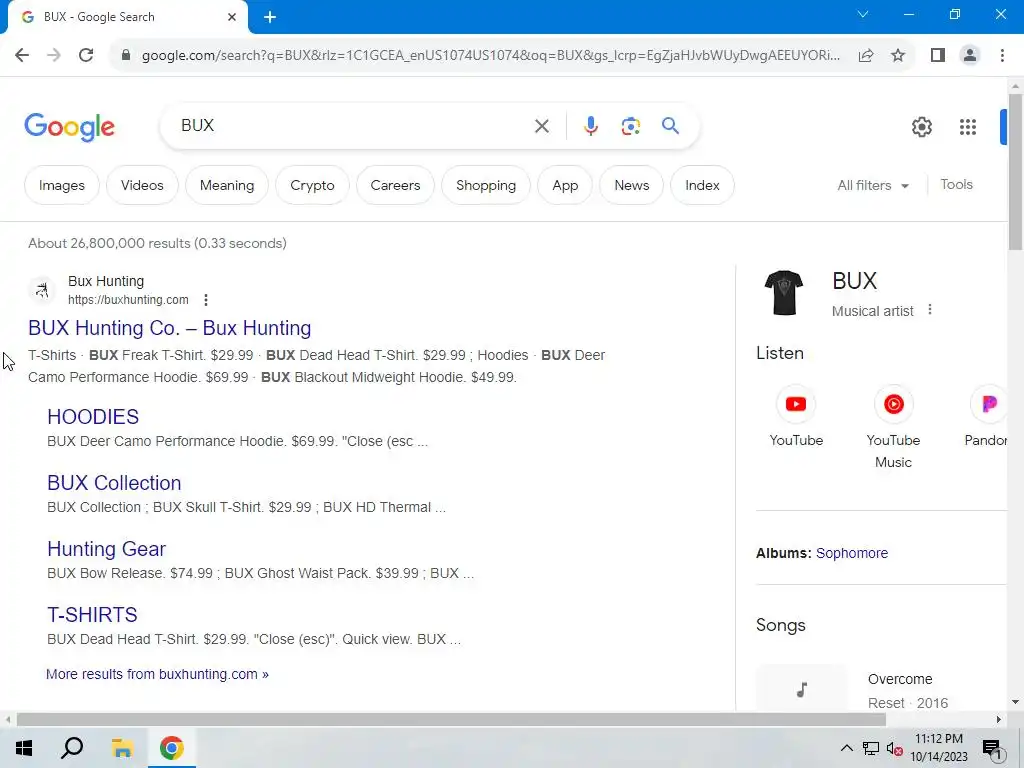Open BUX Hunting Co. result link

[170, 328]
